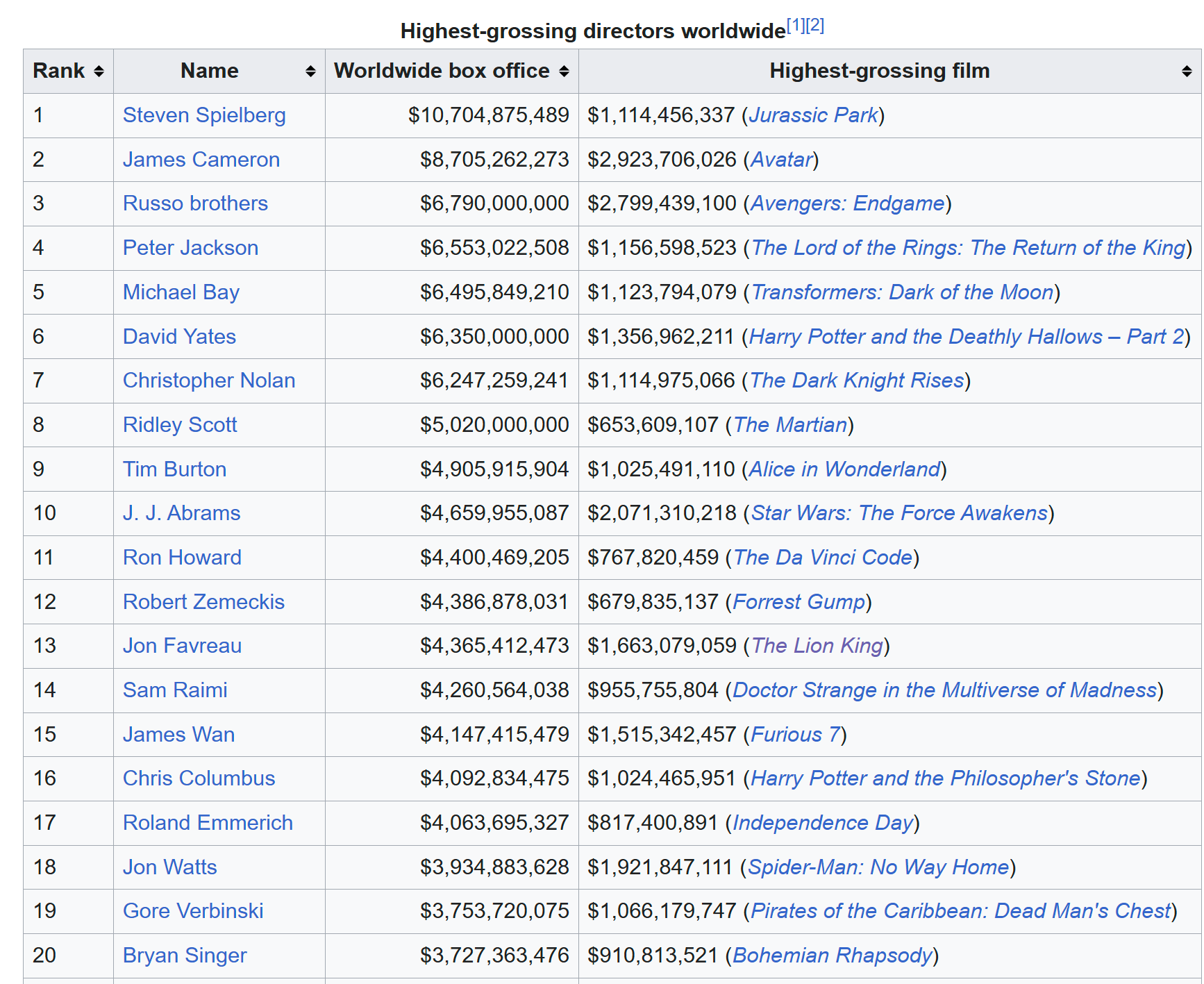
Task: Click the Rank column header
Action: click(x=68, y=72)
